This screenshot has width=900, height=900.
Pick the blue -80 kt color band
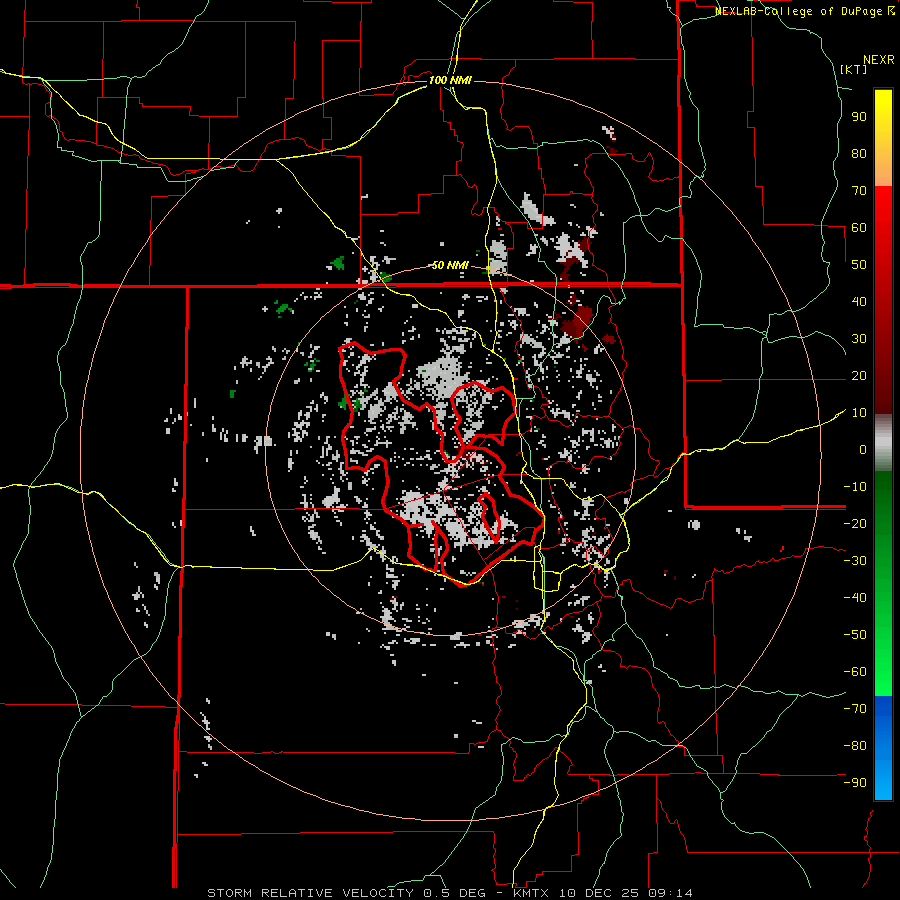(883, 746)
